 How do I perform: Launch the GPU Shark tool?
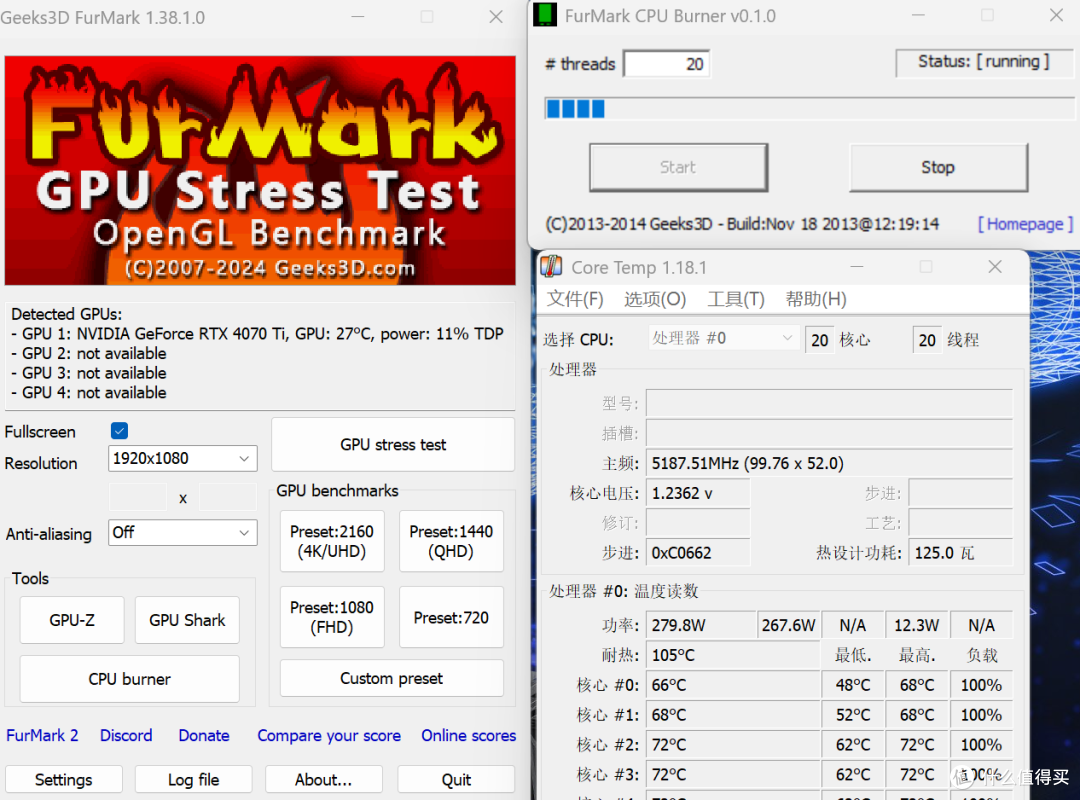[187, 620]
